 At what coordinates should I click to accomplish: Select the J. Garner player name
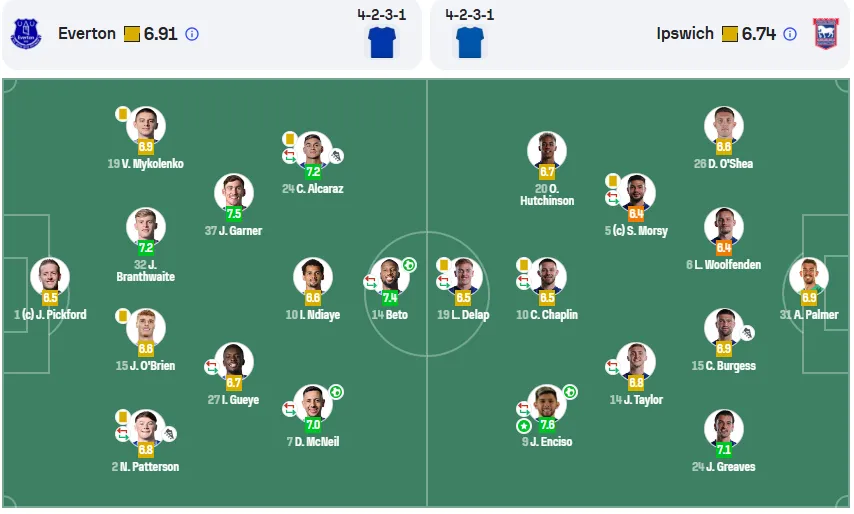coord(234,231)
